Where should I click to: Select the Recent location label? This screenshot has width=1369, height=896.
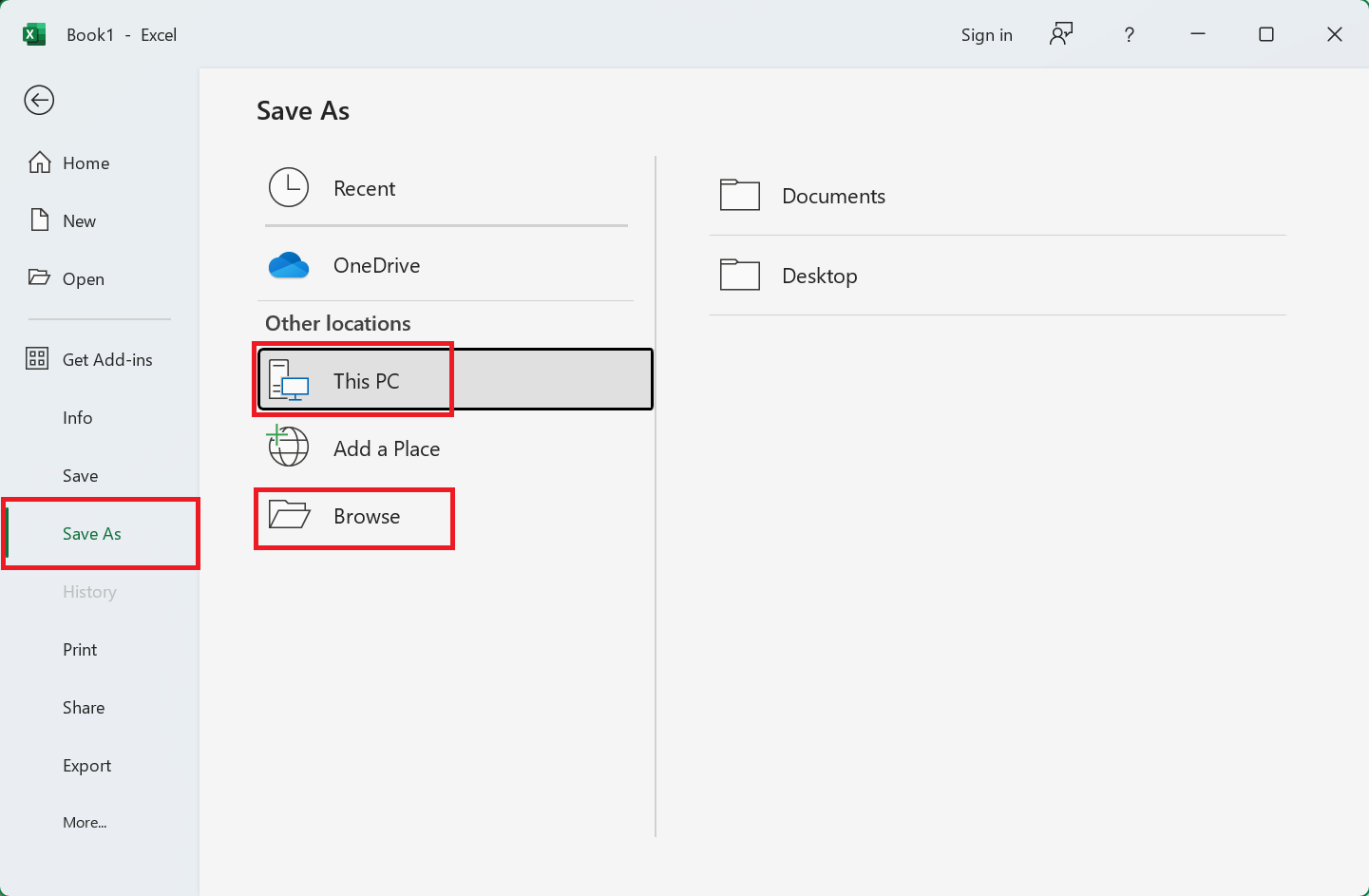(364, 188)
